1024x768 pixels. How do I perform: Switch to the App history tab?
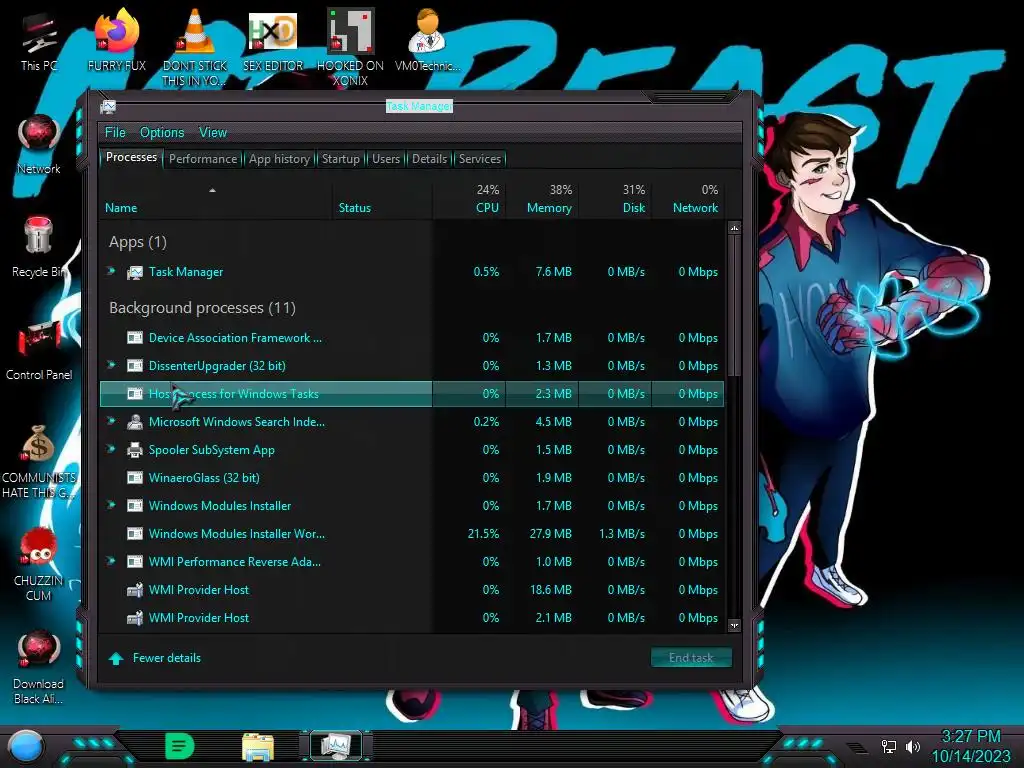(279, 159)
